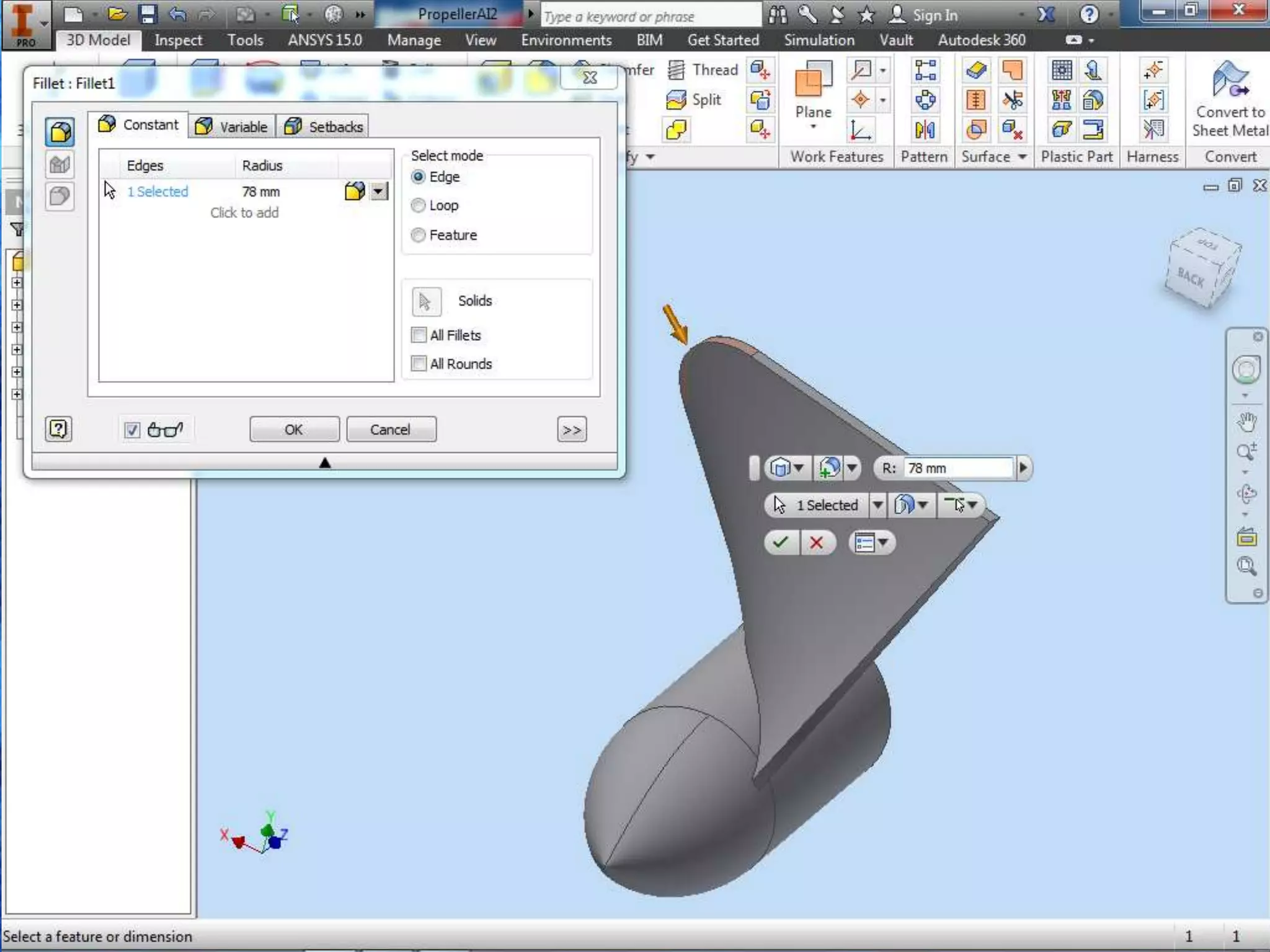Click the red X cancel mini-toolbar icon
The height and width of the screenshot is (952, 1270).
tap(816, 543)
